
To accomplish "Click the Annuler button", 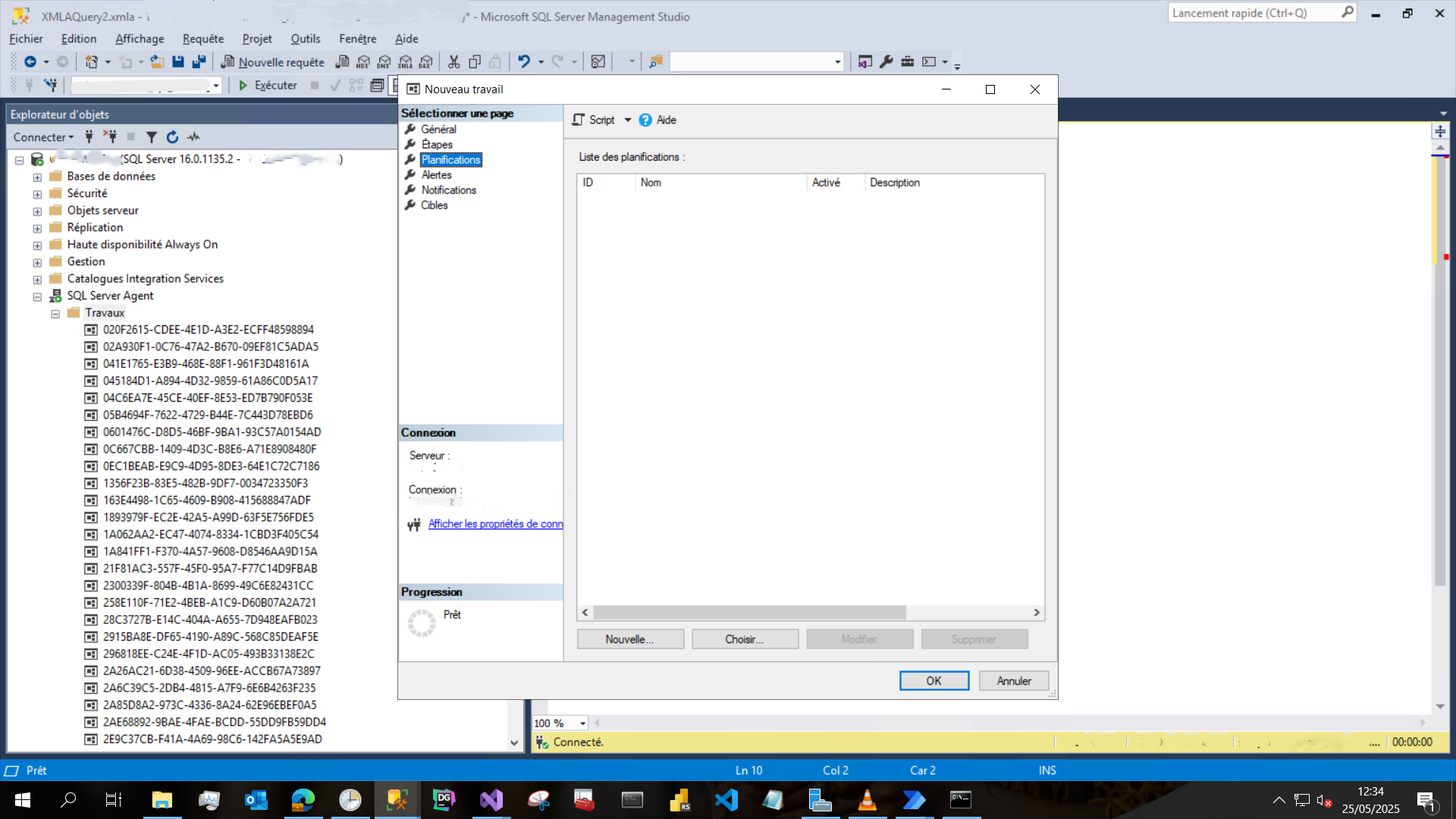I will 1014,681.
